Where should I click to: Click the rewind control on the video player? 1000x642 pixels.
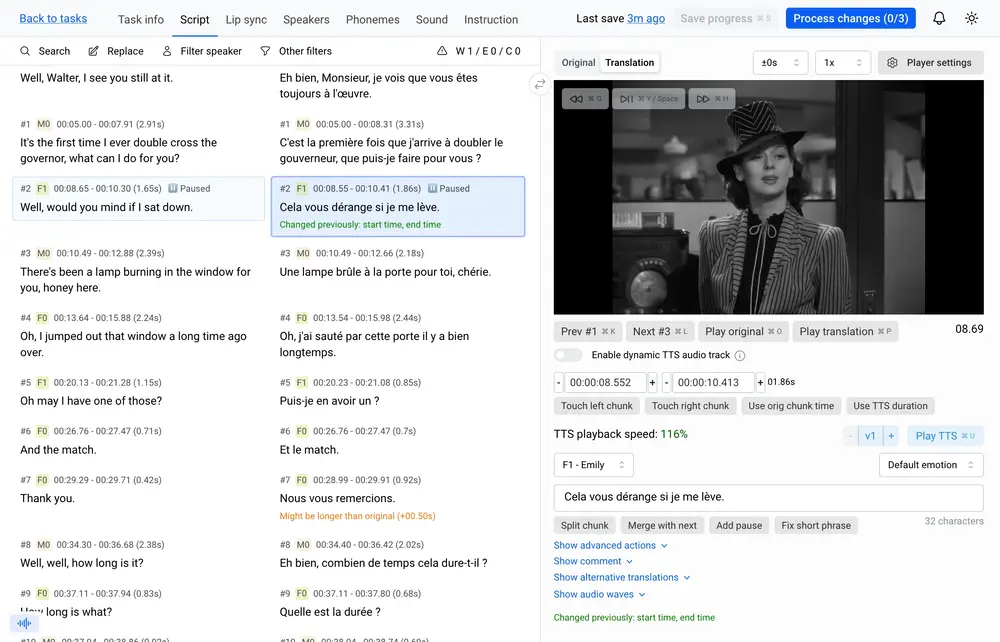584,98
